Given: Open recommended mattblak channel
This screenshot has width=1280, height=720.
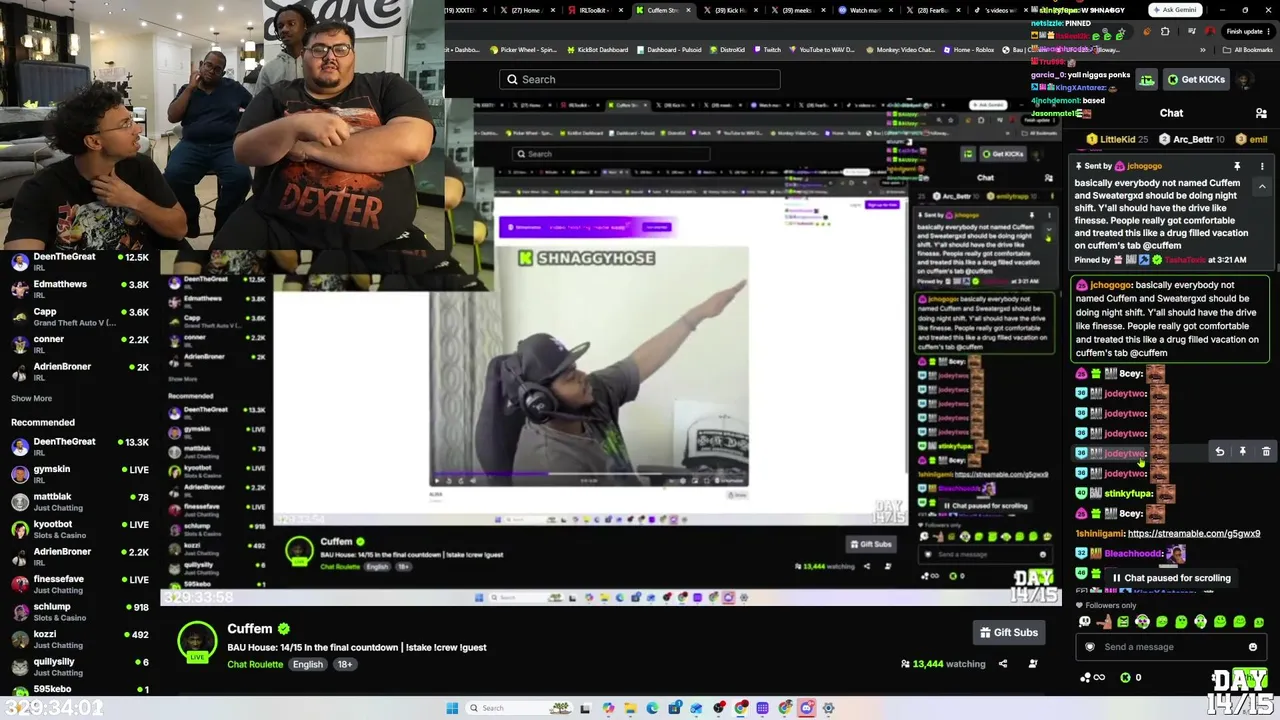Looking at the screenshot, I should tap(80, 502).
